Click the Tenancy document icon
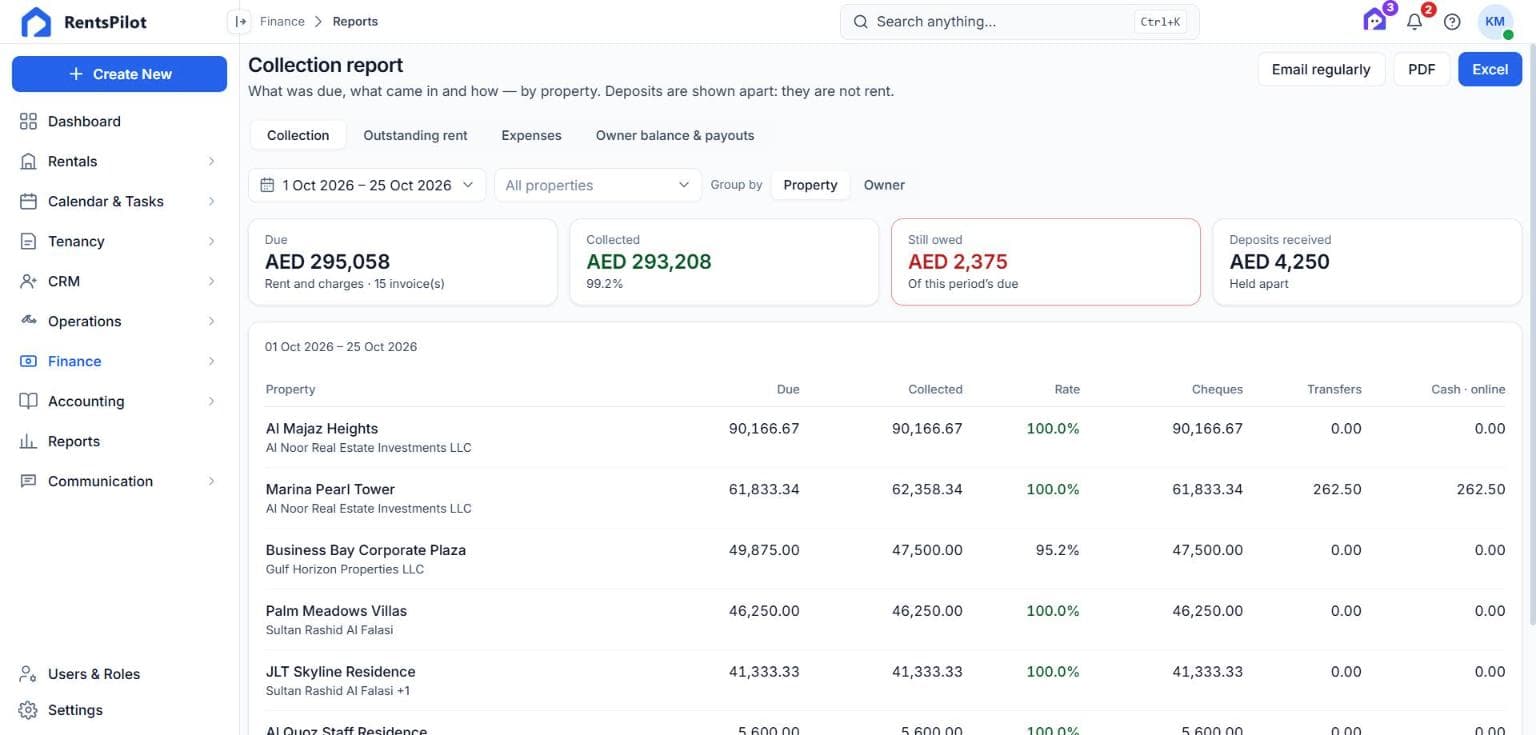This screenshot has width=1536, height=735. (x=28, y=241)
